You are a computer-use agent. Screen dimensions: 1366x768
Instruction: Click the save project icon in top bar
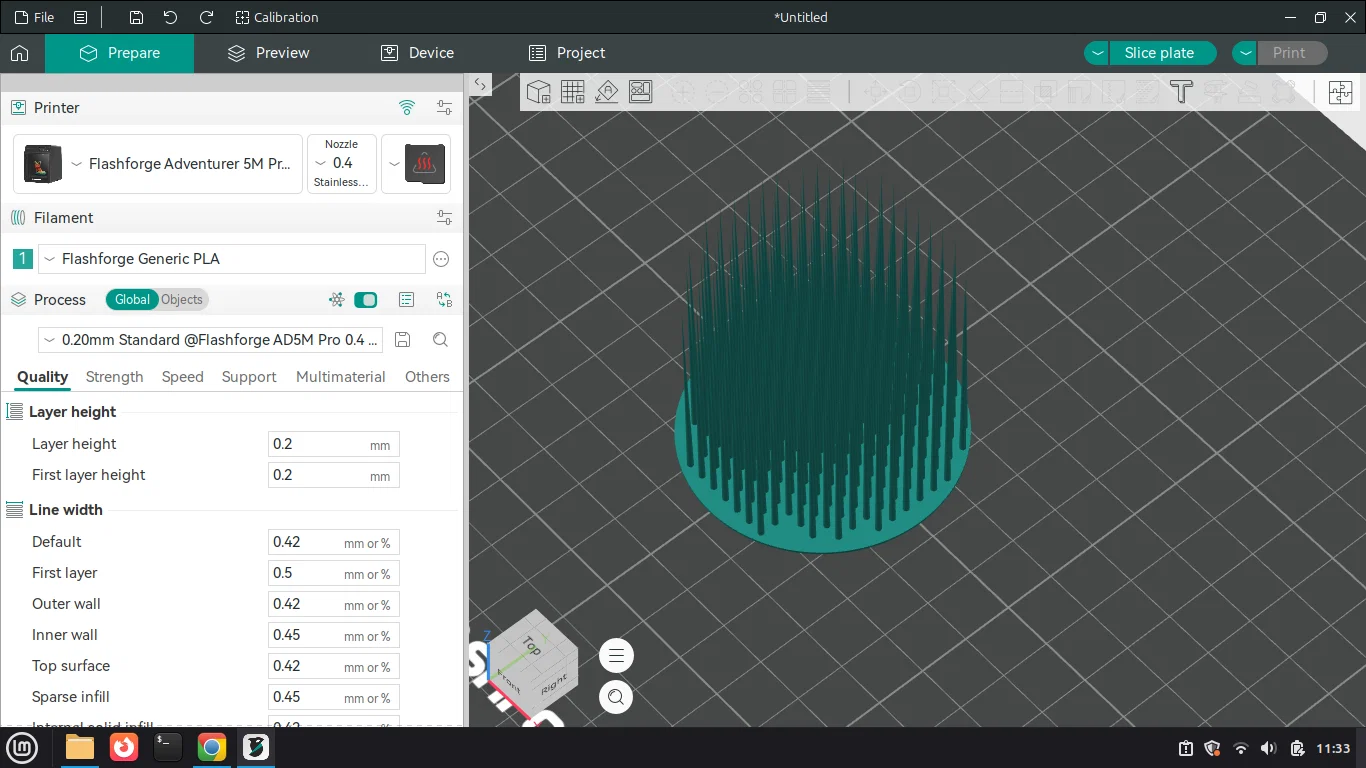(x=136, y=17)
